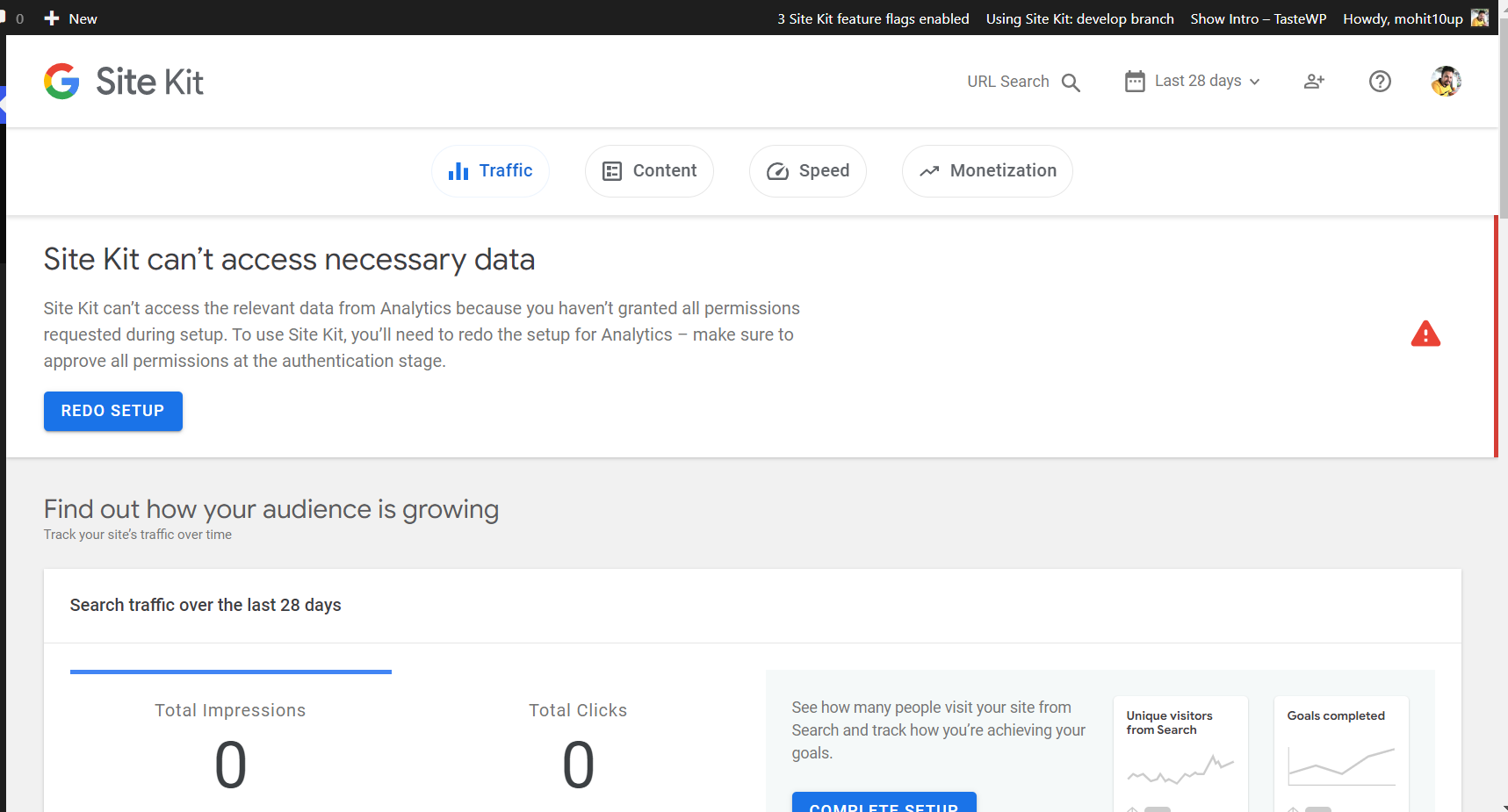Open New item in admin bar
Screen dimensions: 1508x812
pos(70,18)
